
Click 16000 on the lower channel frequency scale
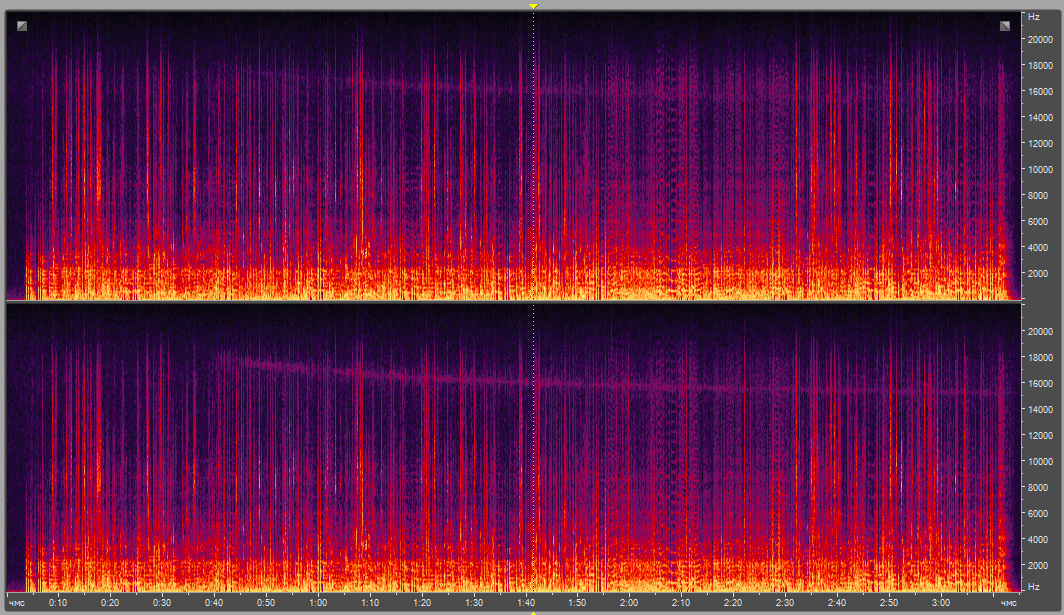pyautogui.click(x=1037, y=383)
